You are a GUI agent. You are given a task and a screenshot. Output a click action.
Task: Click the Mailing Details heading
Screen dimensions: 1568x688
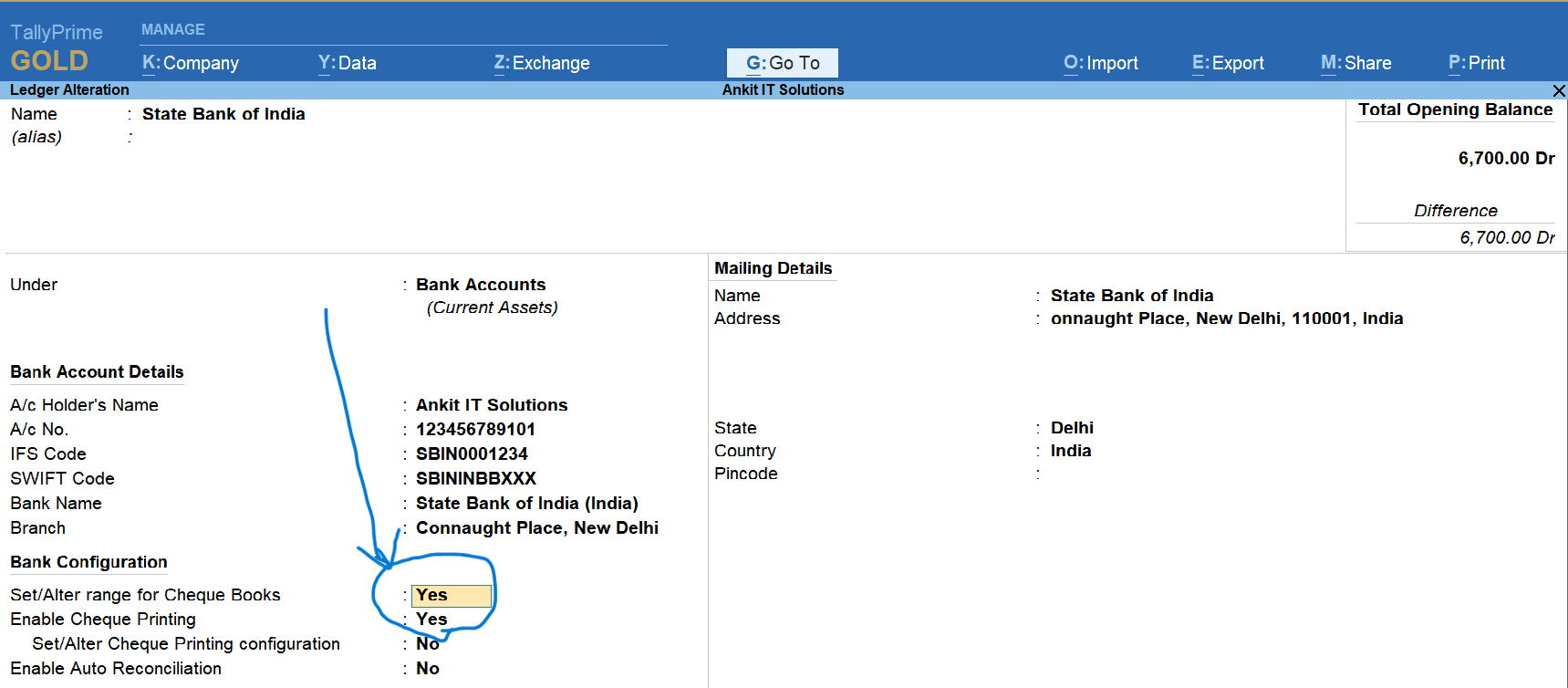coord(774,268)
